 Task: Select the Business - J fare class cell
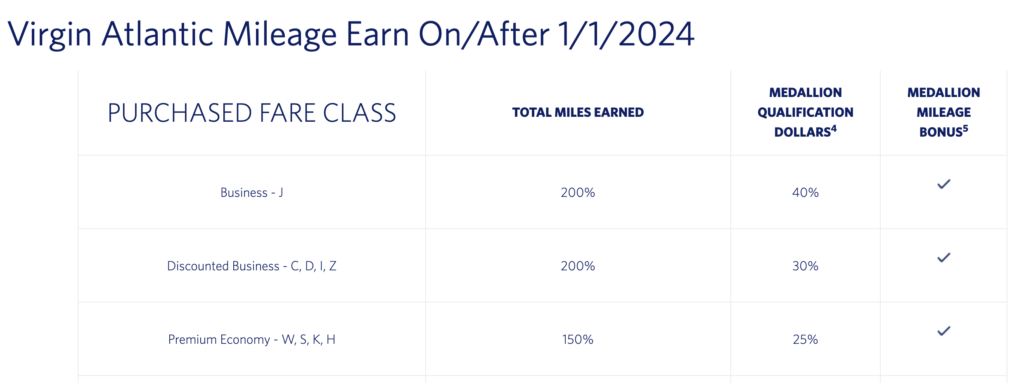pyautogui.click(x=251, y=193)
